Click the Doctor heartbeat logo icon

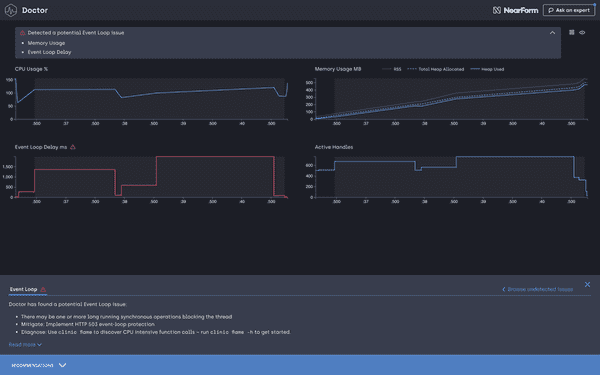(x=11, y=10)
